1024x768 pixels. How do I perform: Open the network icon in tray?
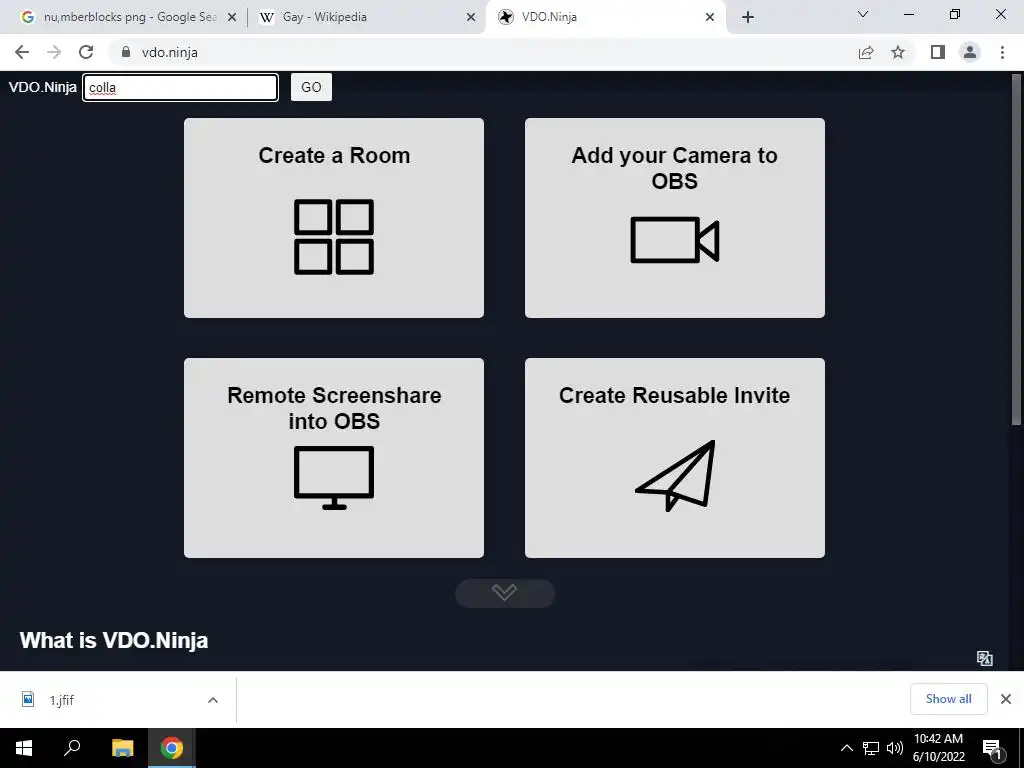[871, 748]
